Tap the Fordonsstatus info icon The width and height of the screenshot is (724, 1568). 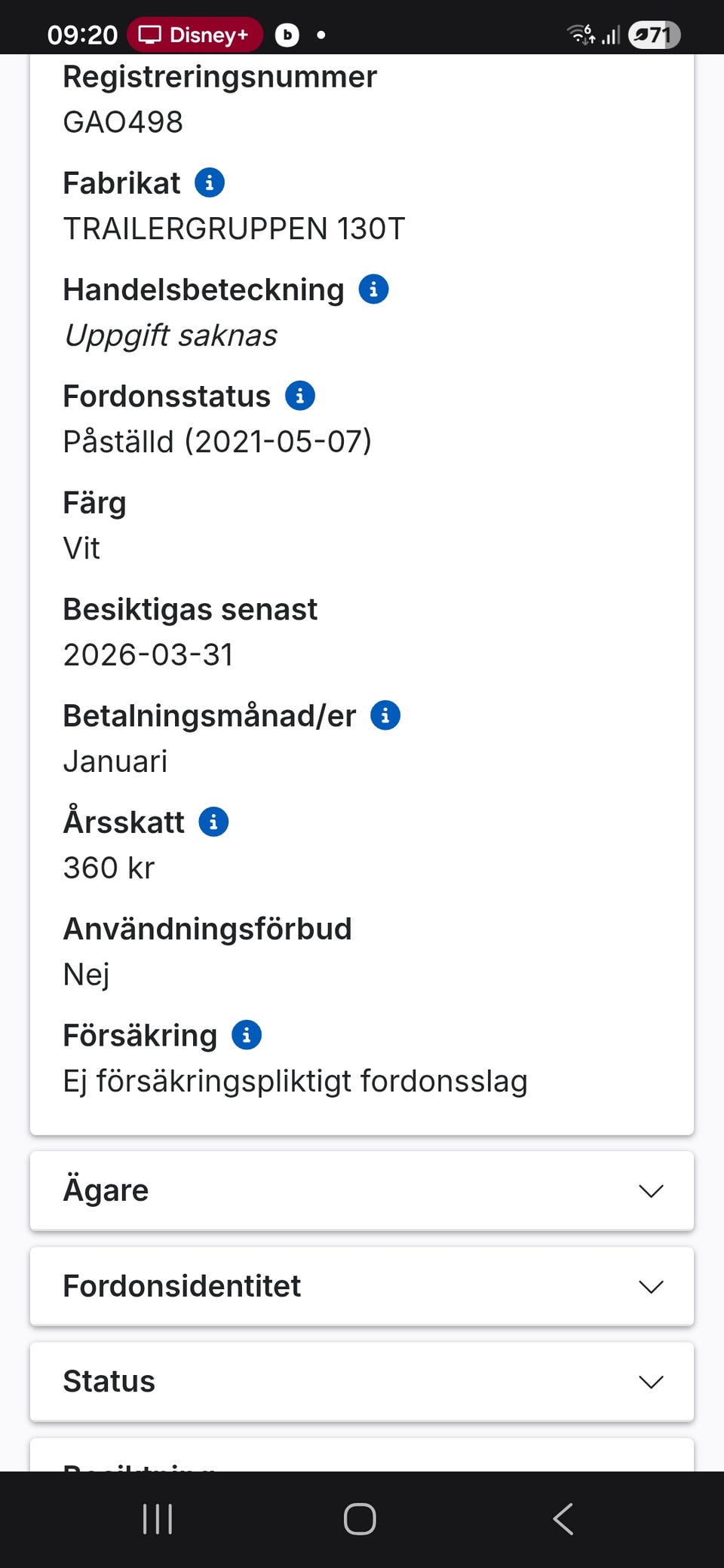299,395
